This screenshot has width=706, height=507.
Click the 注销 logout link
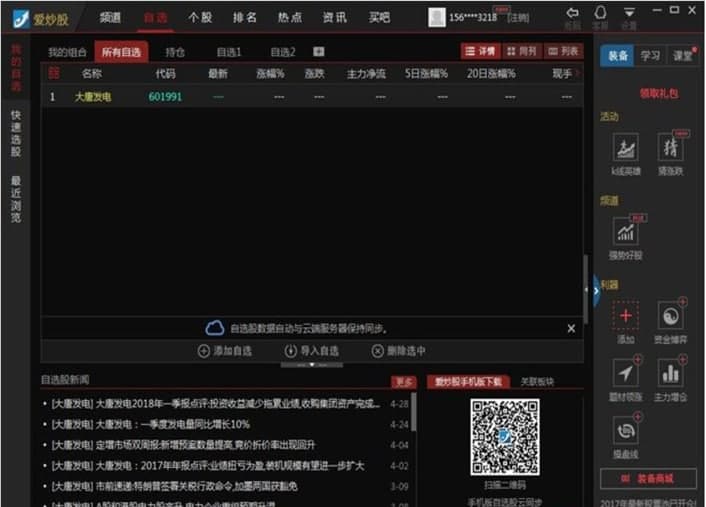pos(518,18)
